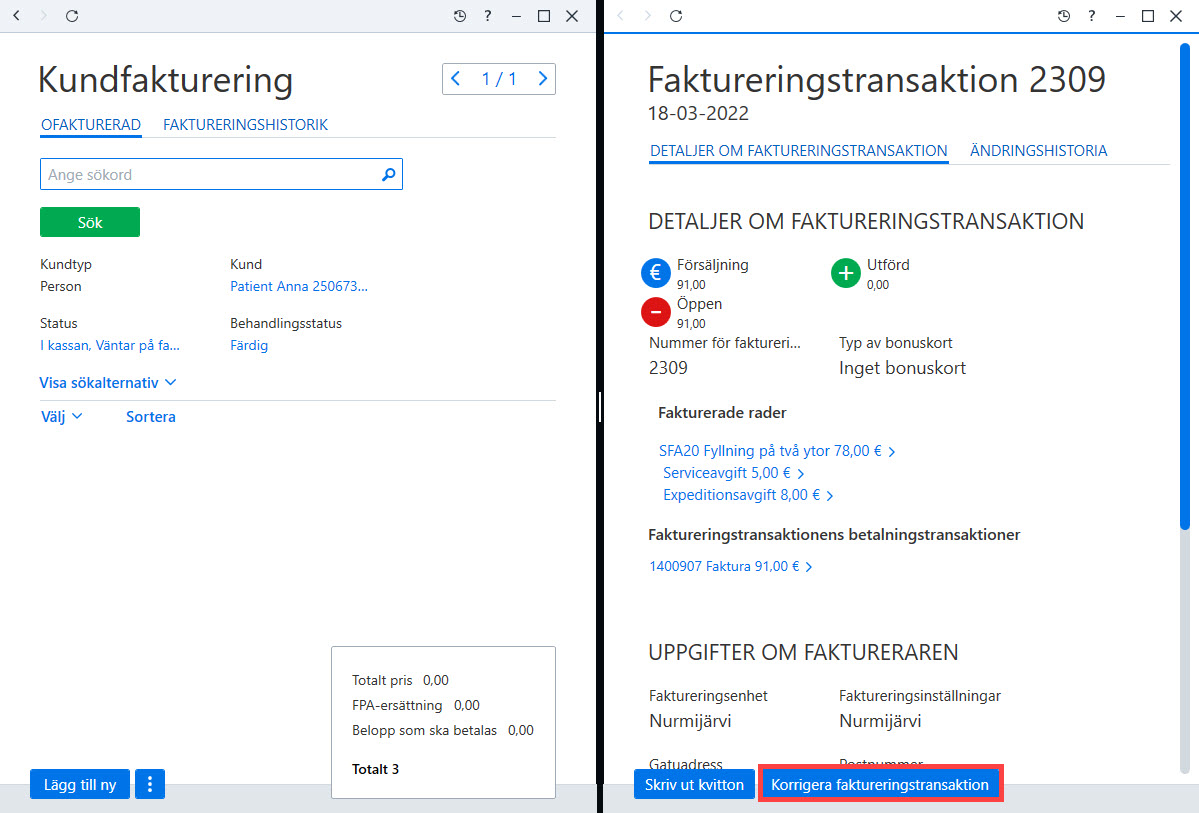1199x813 pixels.
Task: Click Faktureringsenhet value Nurmijärvi
Action: (690, 720)
